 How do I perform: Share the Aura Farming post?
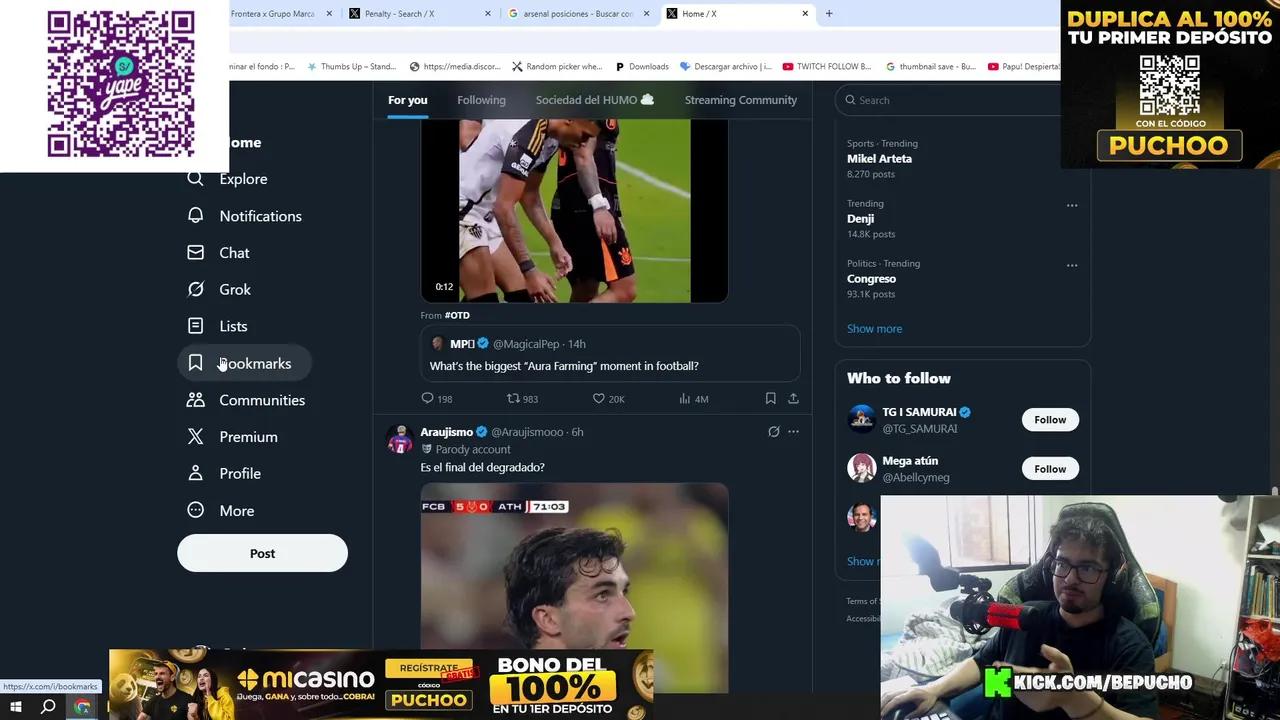[793, 398]
